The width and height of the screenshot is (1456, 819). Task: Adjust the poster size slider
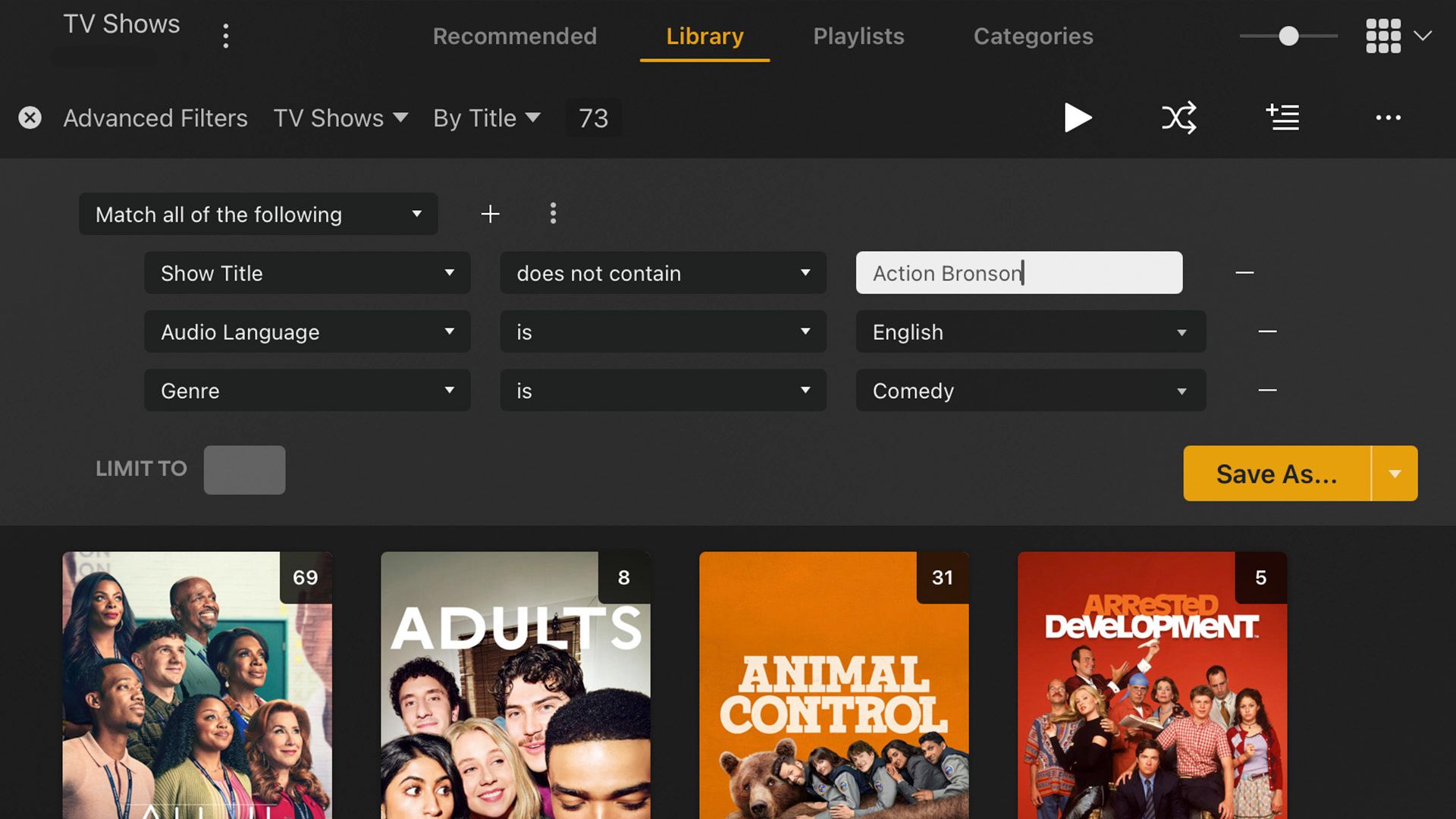pyautogui.click(x=1288, y=36)
